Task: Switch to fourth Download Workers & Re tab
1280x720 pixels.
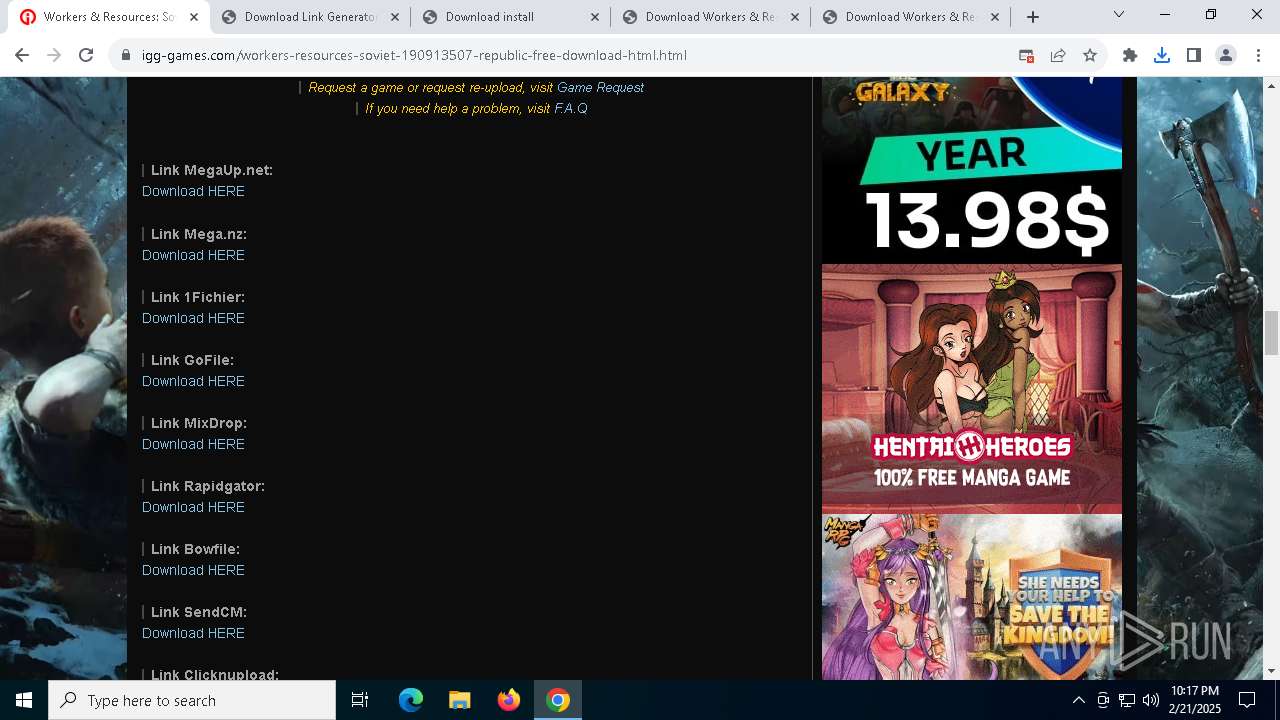Action: 710,17
